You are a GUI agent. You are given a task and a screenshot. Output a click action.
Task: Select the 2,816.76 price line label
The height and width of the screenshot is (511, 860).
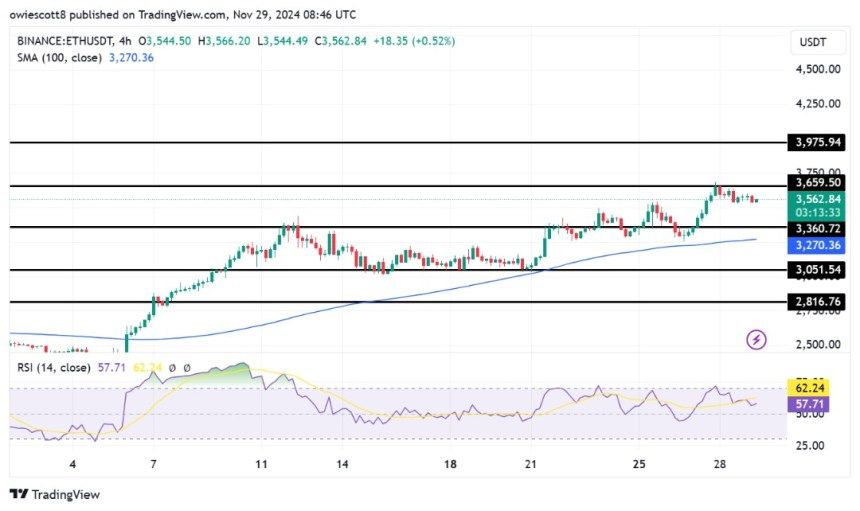(817, 301)
